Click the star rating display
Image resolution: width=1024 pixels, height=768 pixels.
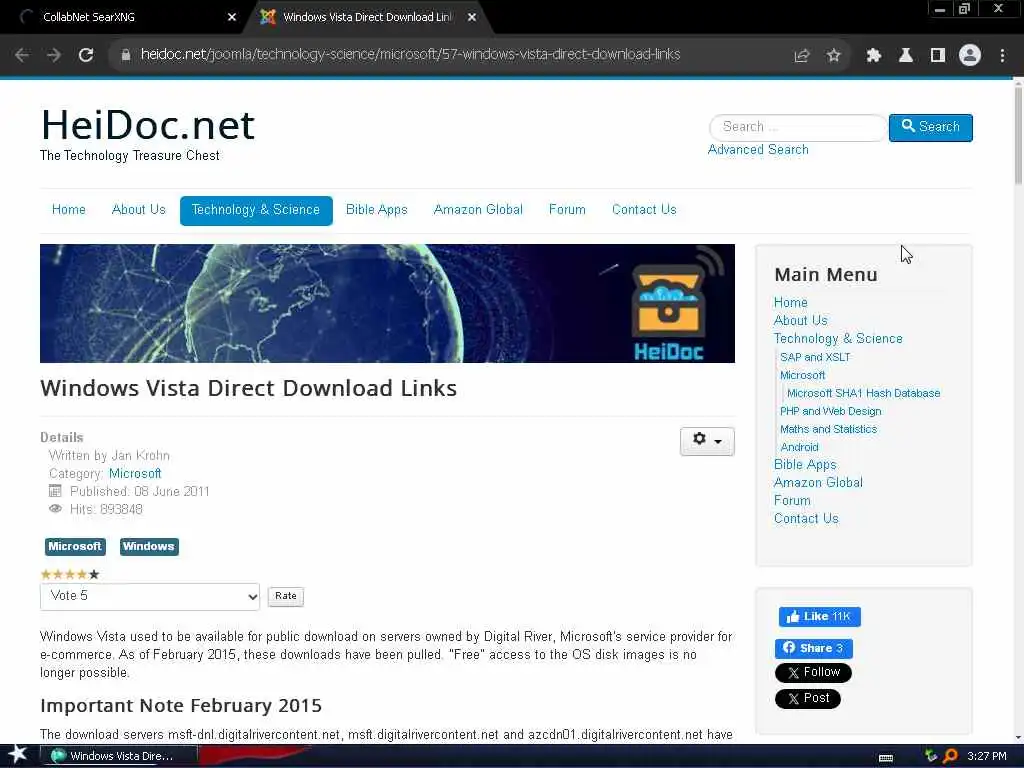70,575
